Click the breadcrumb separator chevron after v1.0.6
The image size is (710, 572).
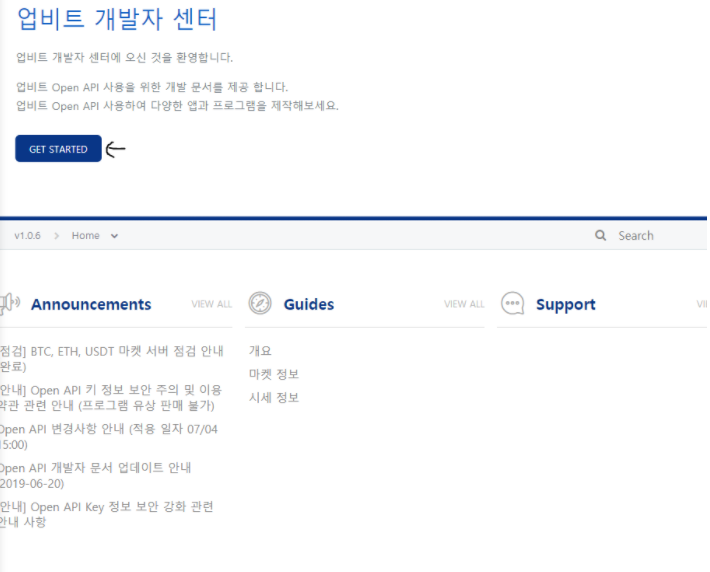click(x=56, y=236)
